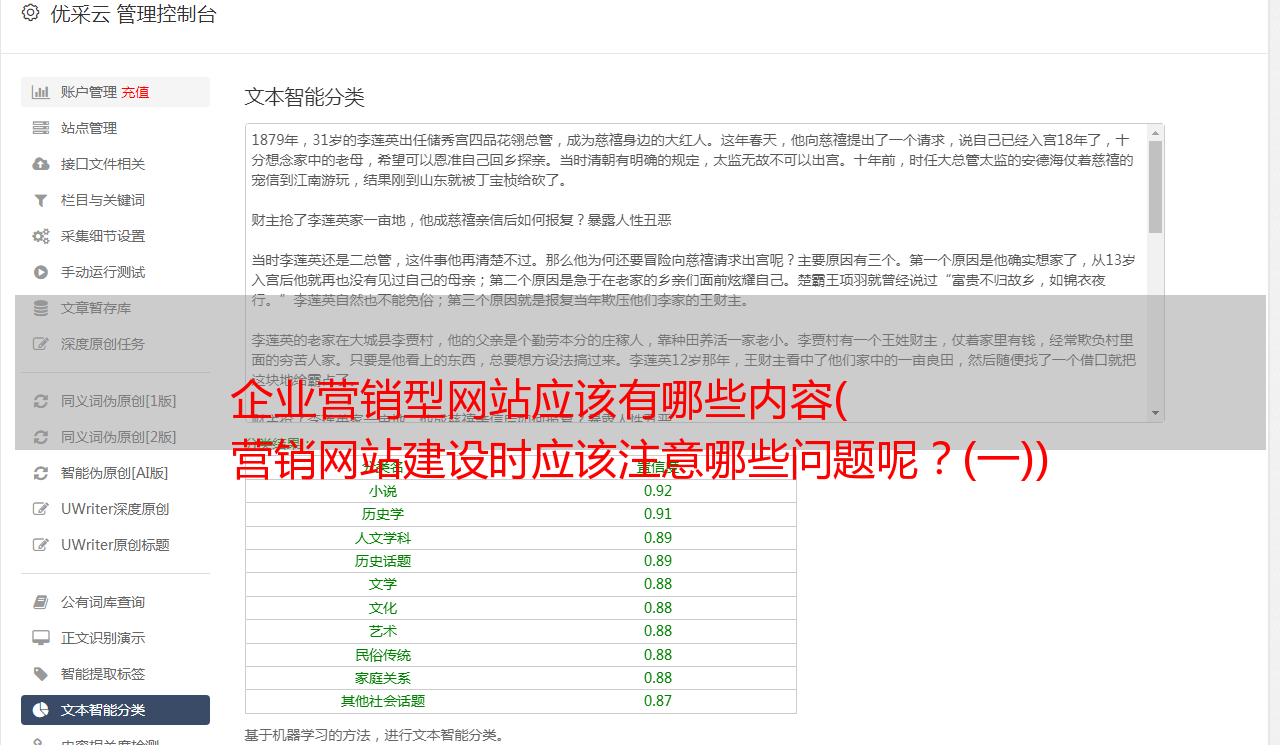Click the filter icon for 栏目与关键词
The width and height of the screenshot is (1280, 745).
(41, 200)
